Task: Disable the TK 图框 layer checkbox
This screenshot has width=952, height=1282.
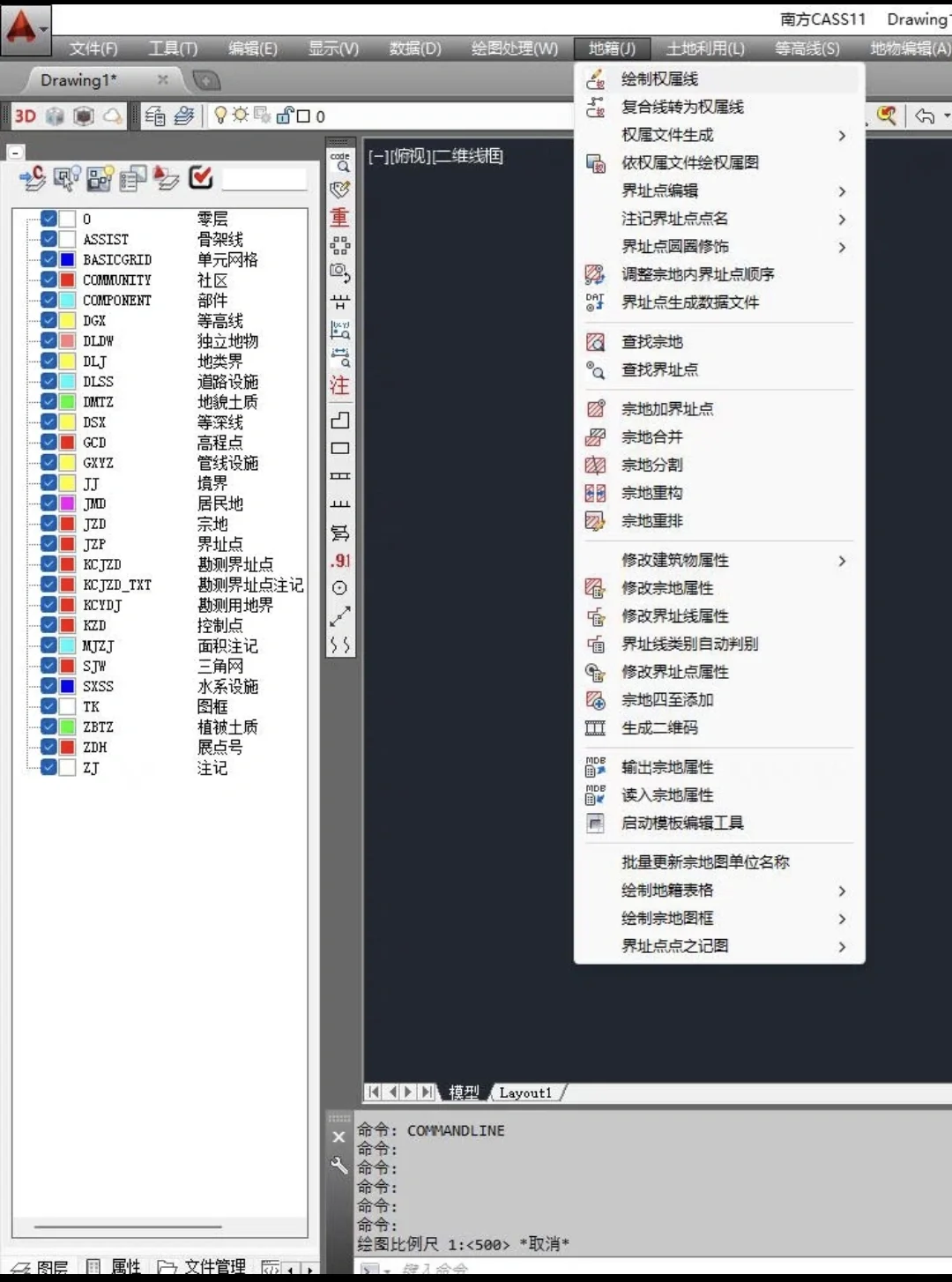Action: click(48, 706)
